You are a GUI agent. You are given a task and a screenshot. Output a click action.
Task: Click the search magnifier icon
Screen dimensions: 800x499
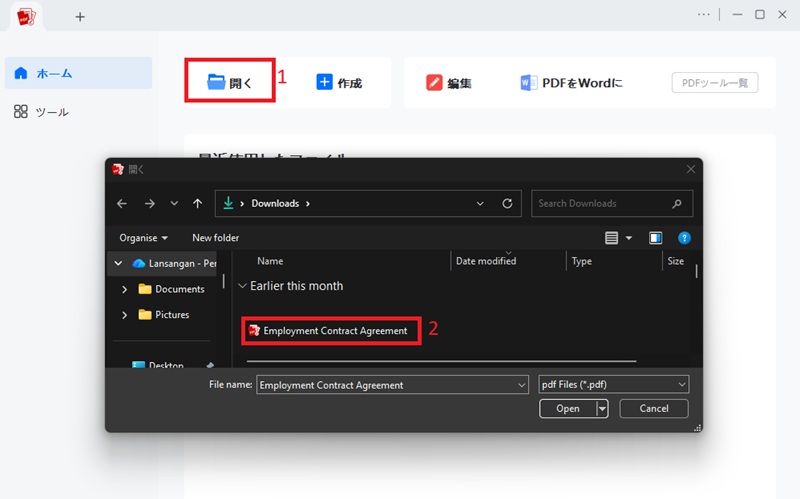tap(677, 204)
